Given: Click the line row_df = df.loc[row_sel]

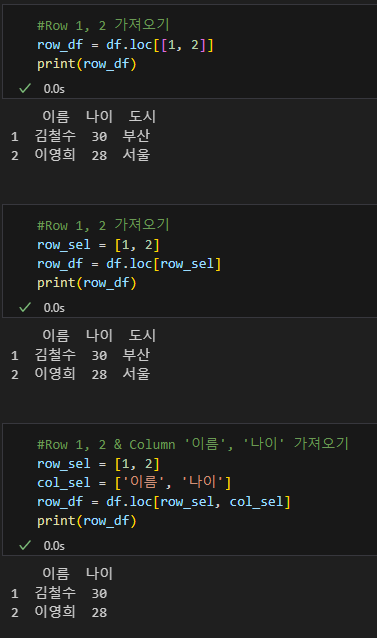Looking at the screenshot, I should click(x=129, y=264).
